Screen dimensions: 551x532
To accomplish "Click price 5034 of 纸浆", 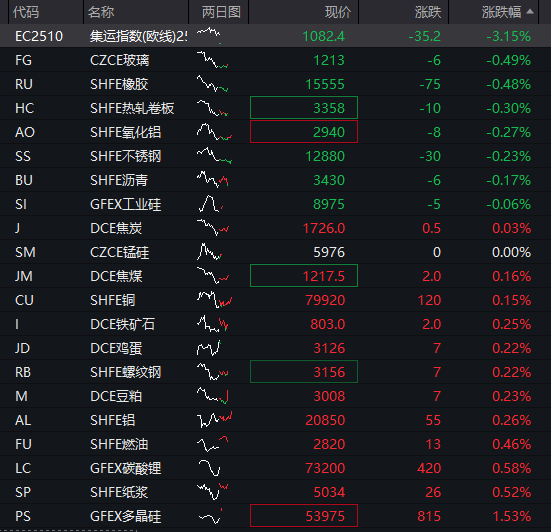I will pos(329,493).
